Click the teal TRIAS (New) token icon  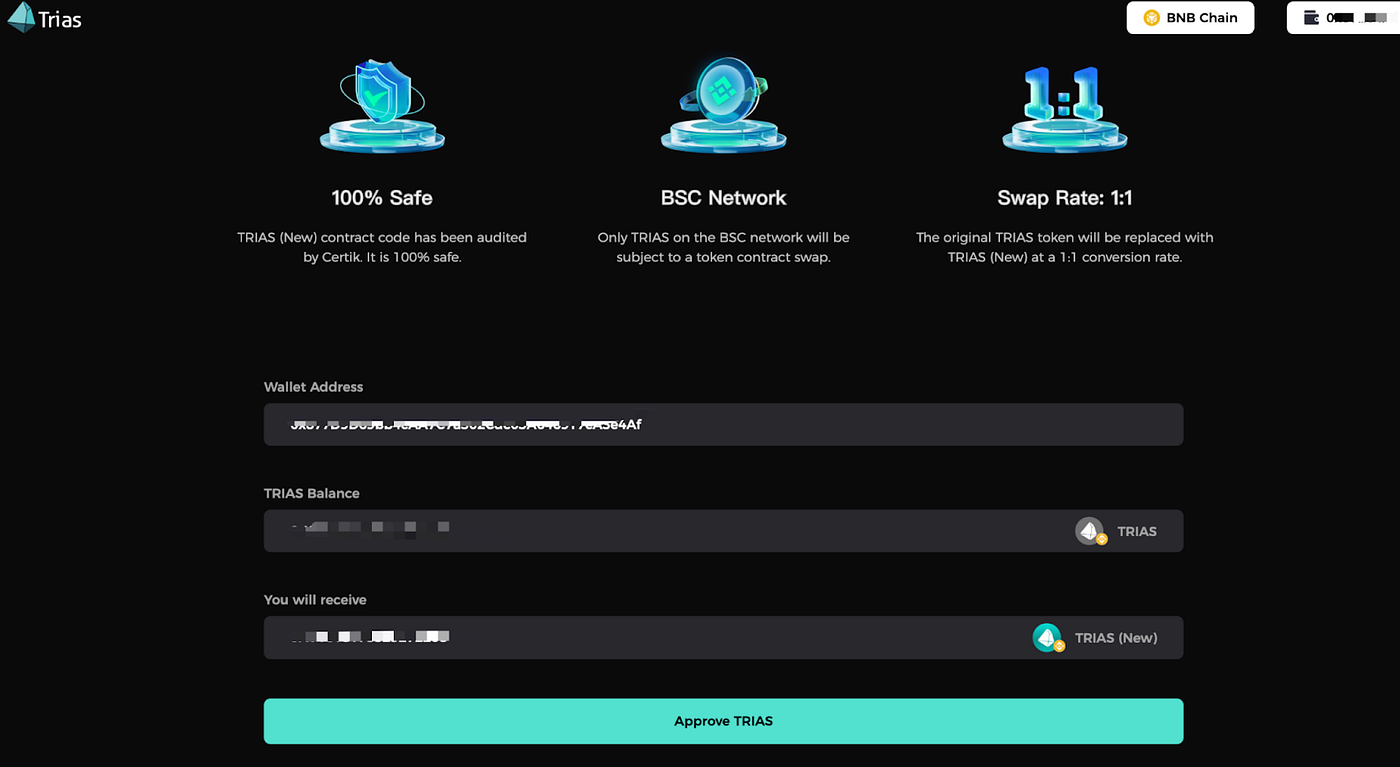(1048, 637)
